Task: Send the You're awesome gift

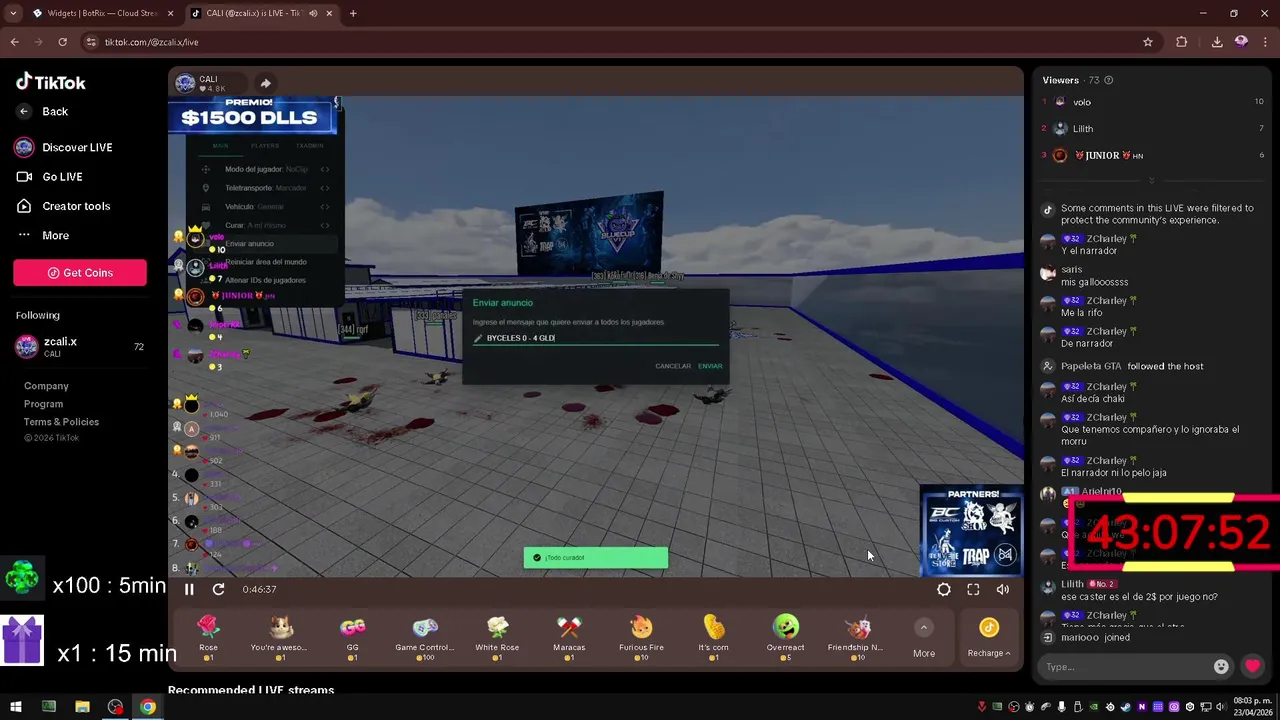Action: tap(280, 637)
